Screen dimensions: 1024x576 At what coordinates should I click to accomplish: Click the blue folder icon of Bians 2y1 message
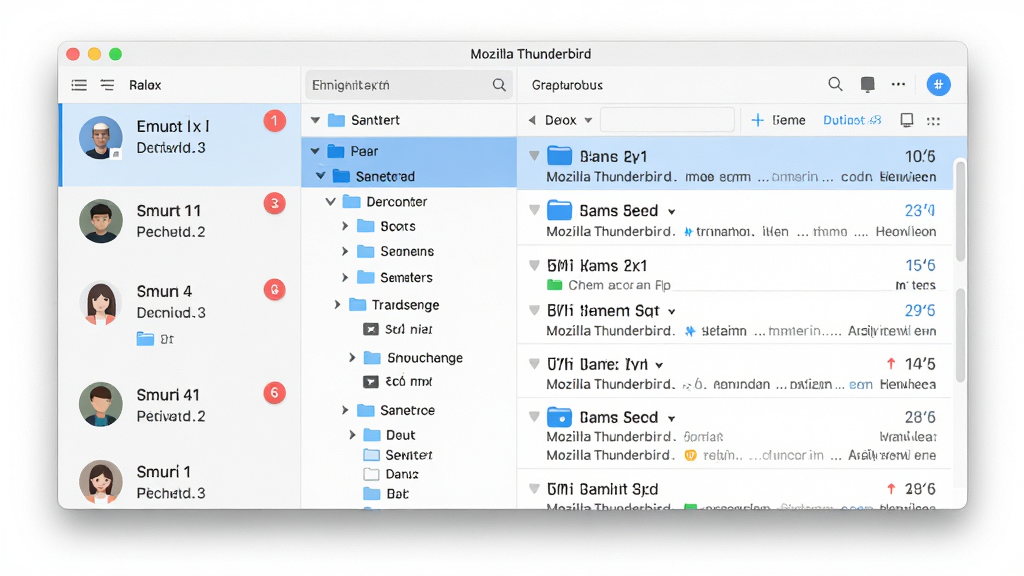tap(559, 155)
